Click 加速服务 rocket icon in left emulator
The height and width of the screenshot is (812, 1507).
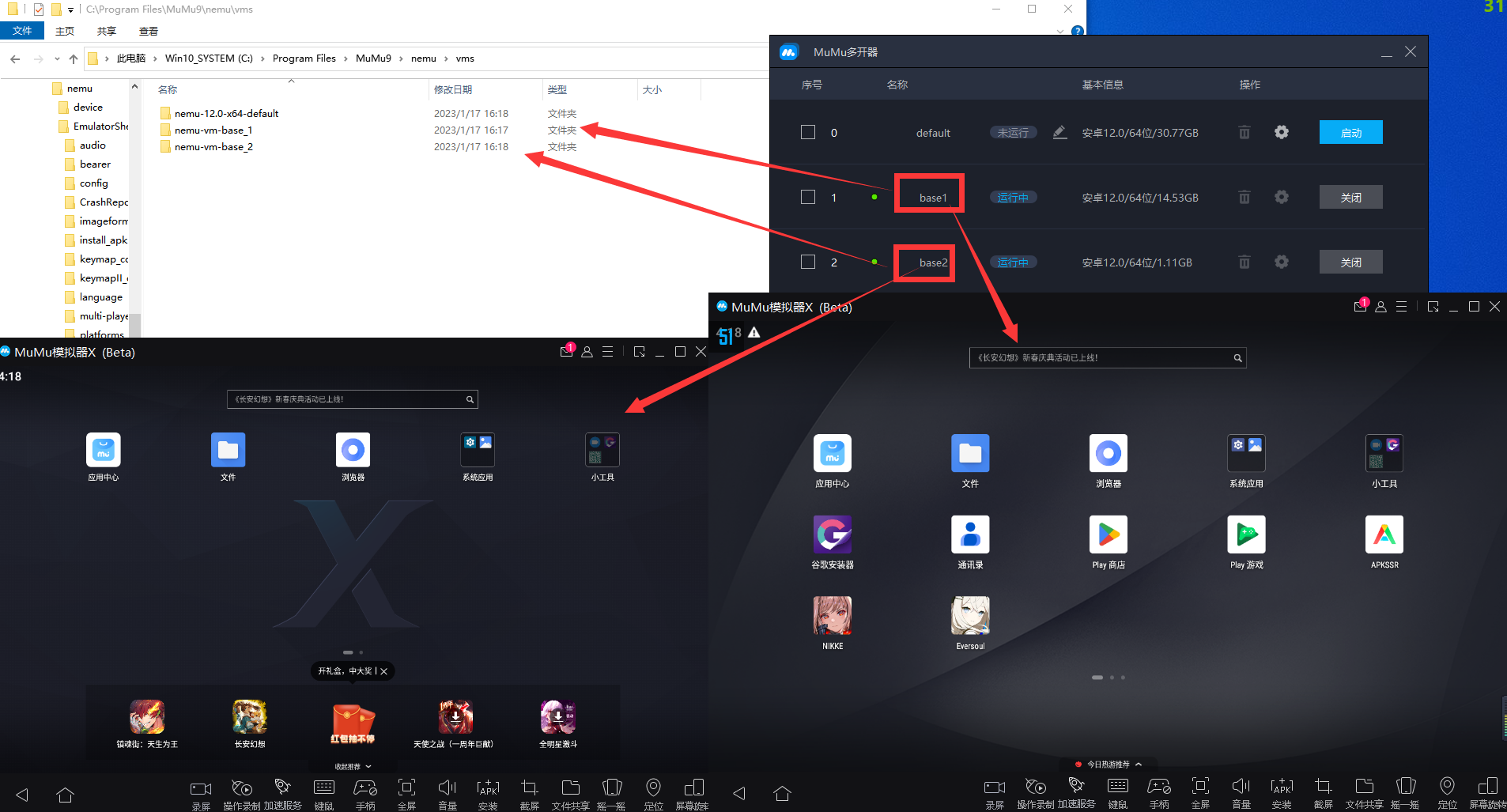pos(283,787)
